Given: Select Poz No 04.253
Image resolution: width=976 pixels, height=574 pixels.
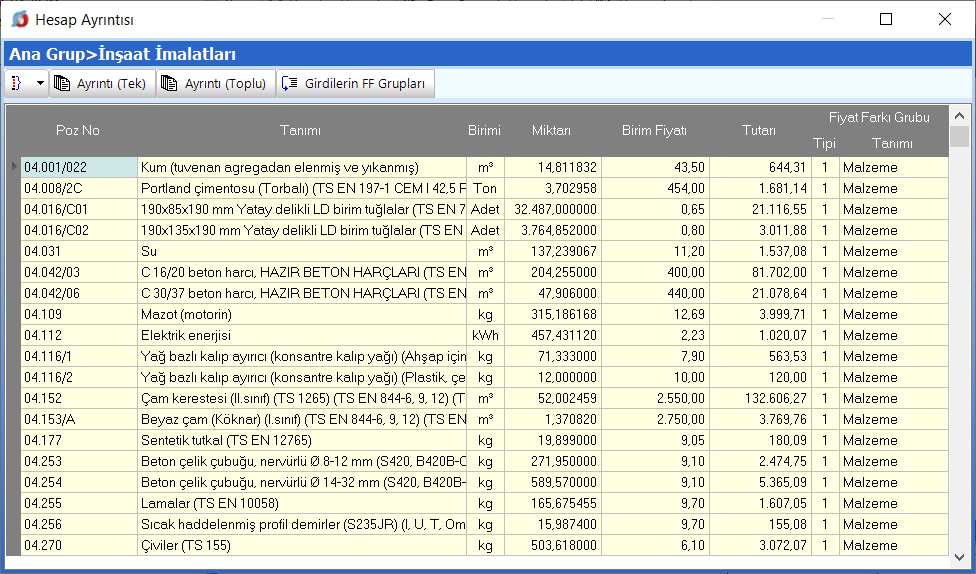Looking at the screenshot, I should (79, 461).
